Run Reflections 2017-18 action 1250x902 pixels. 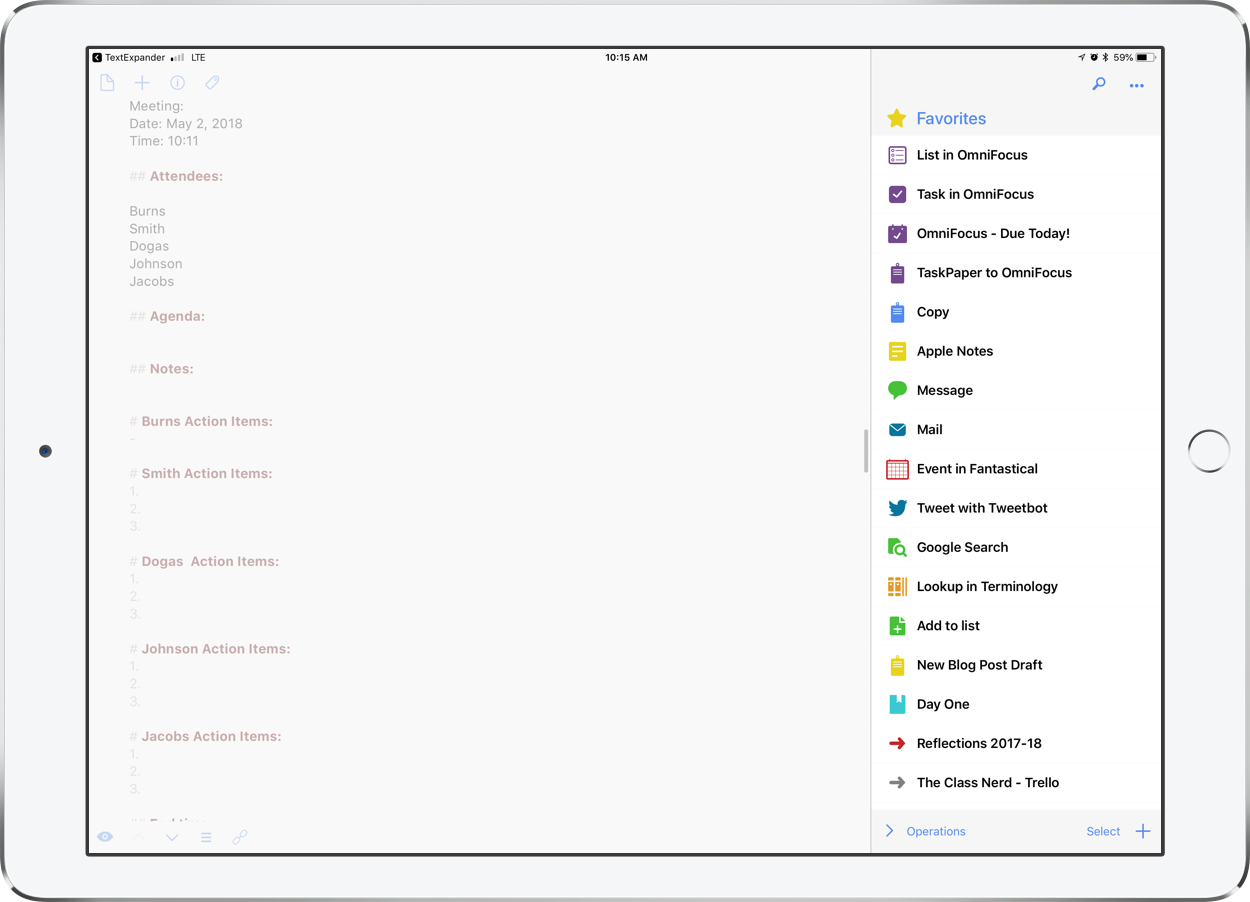[x=1016, y=743]
